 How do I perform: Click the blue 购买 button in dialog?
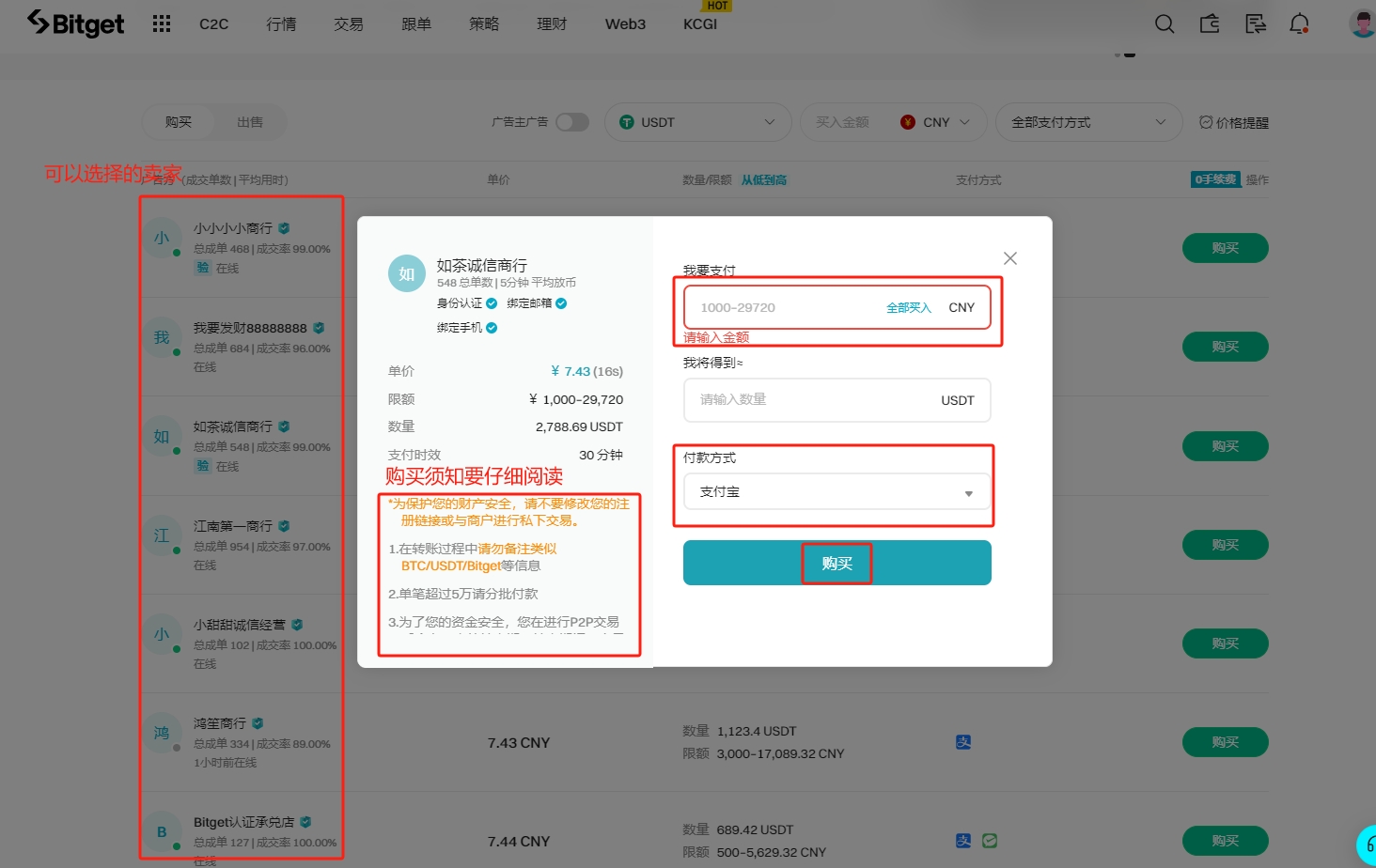coord(837,563)
